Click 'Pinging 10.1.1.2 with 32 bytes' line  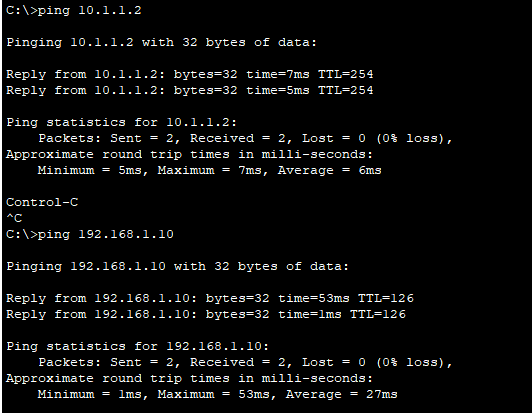pos(162,42)
